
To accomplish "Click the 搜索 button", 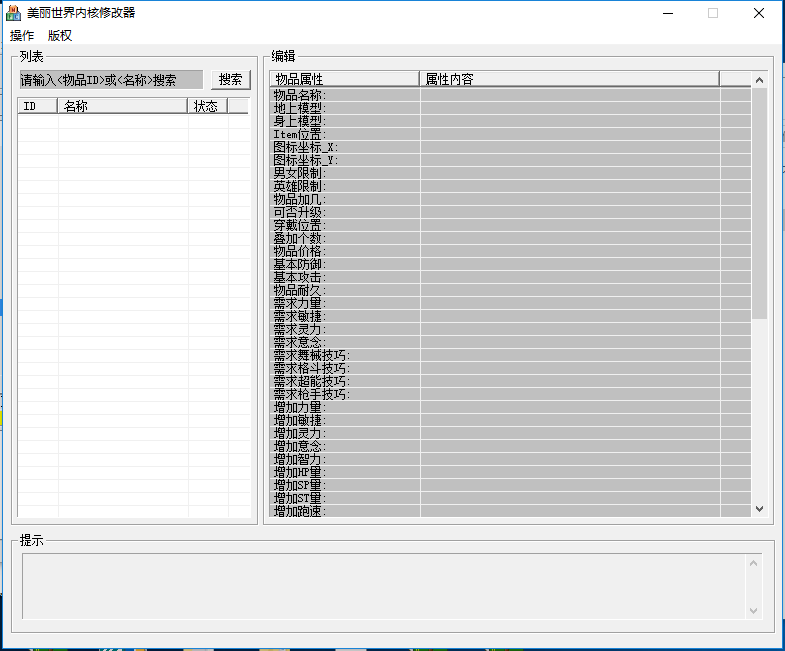I will tap(230, 80).
